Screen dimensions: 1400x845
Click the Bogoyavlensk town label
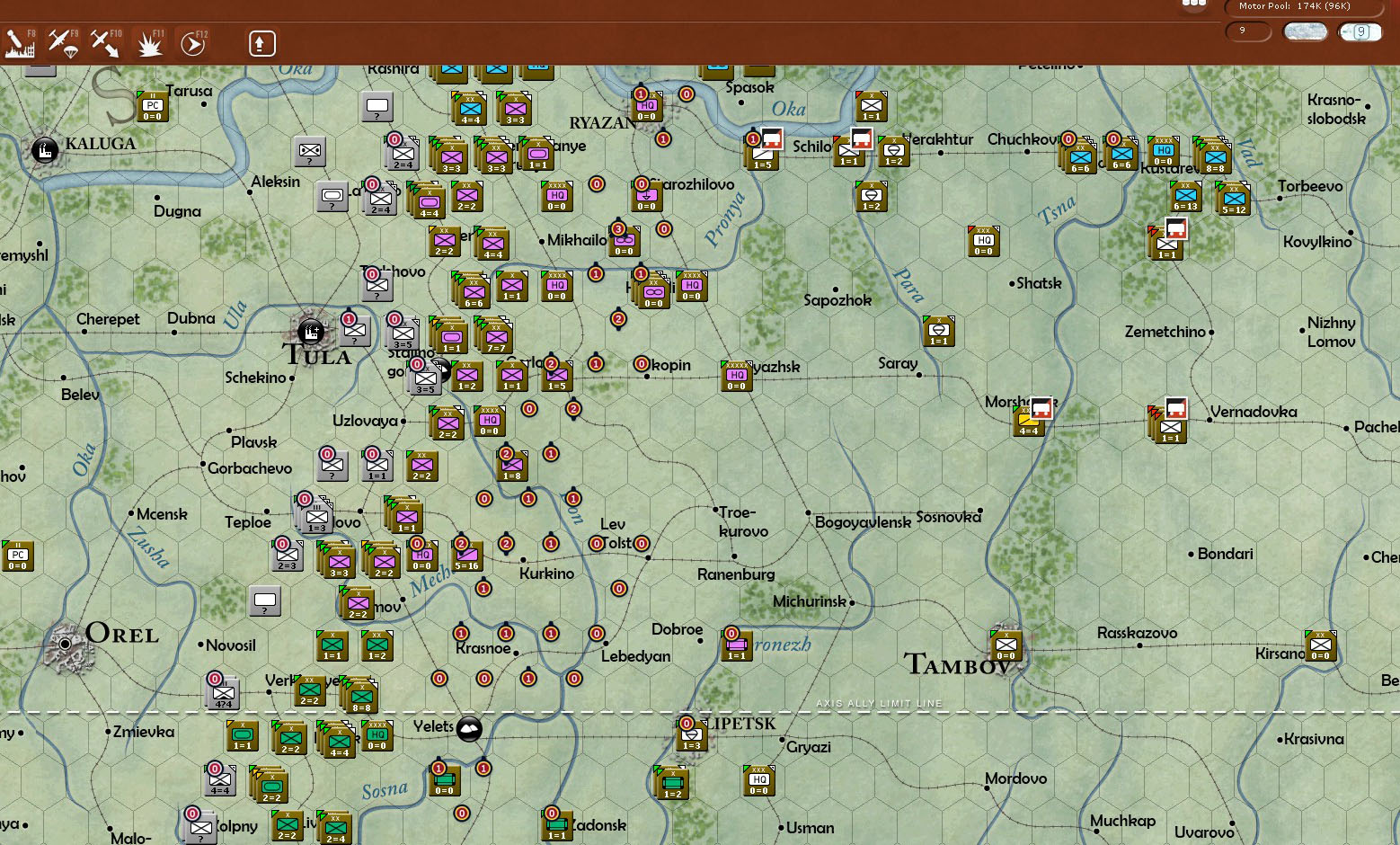point(863,522)
